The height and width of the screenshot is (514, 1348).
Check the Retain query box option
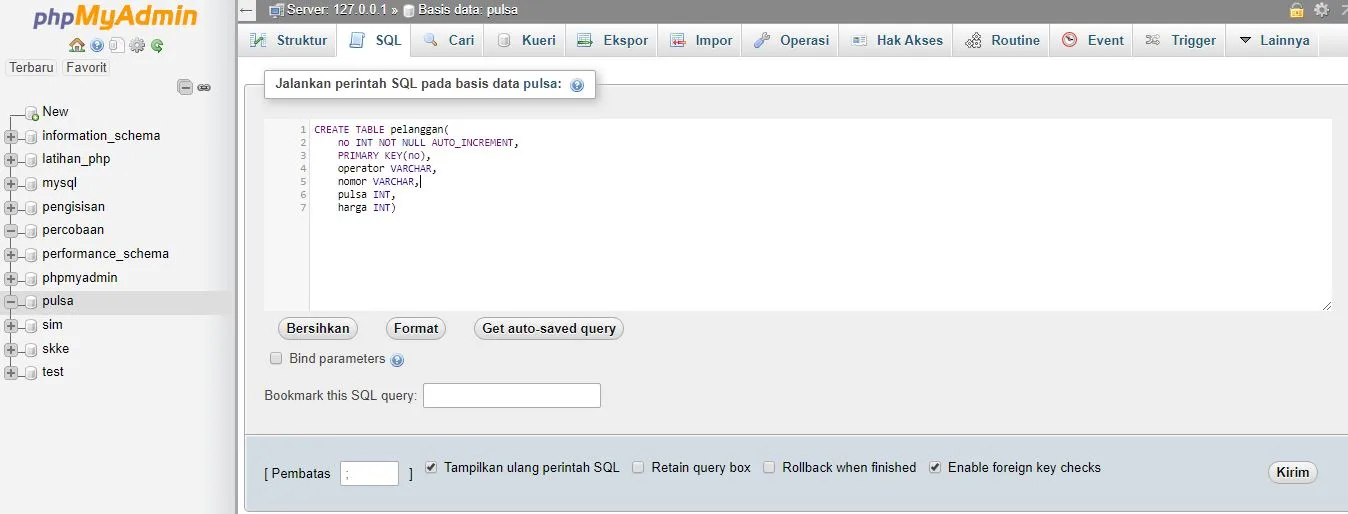(638, 467)
